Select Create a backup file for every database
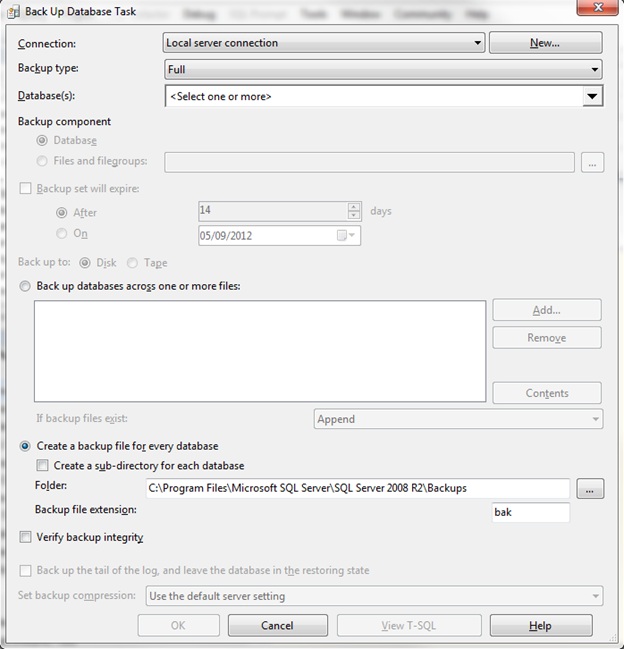 click(26, 446)
